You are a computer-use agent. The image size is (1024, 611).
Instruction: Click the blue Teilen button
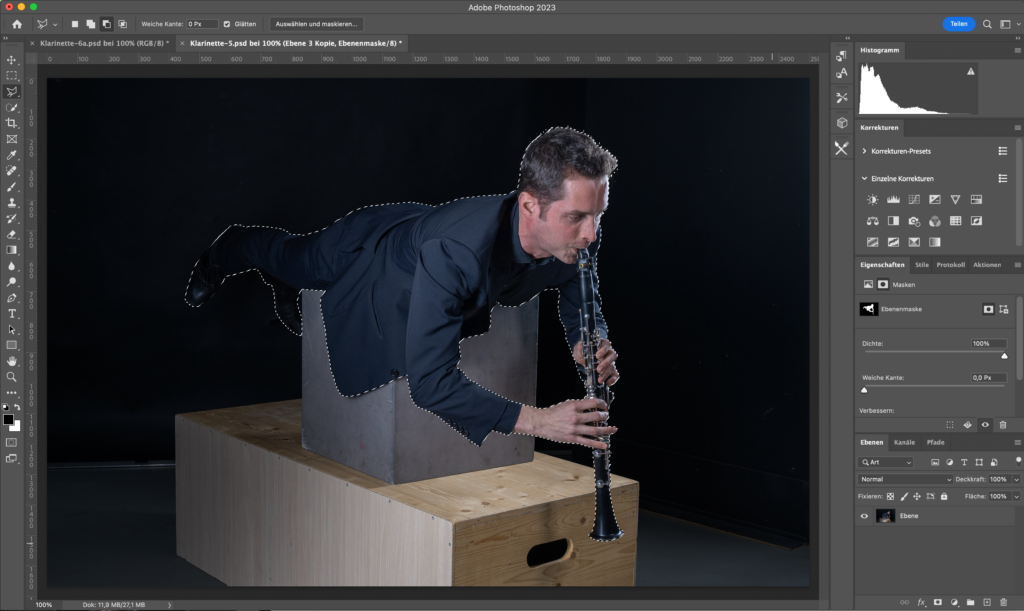pyautogui.click(x=959, y=24)
